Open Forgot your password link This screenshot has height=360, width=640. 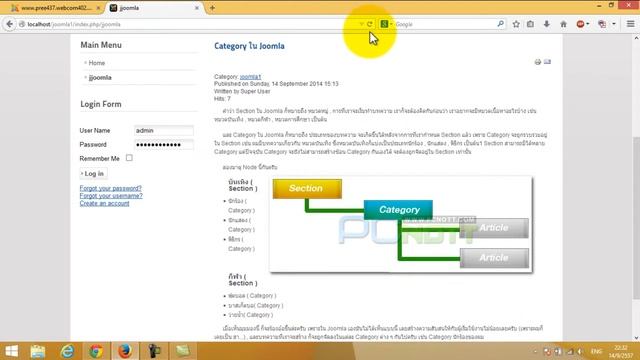coord(111,188)
